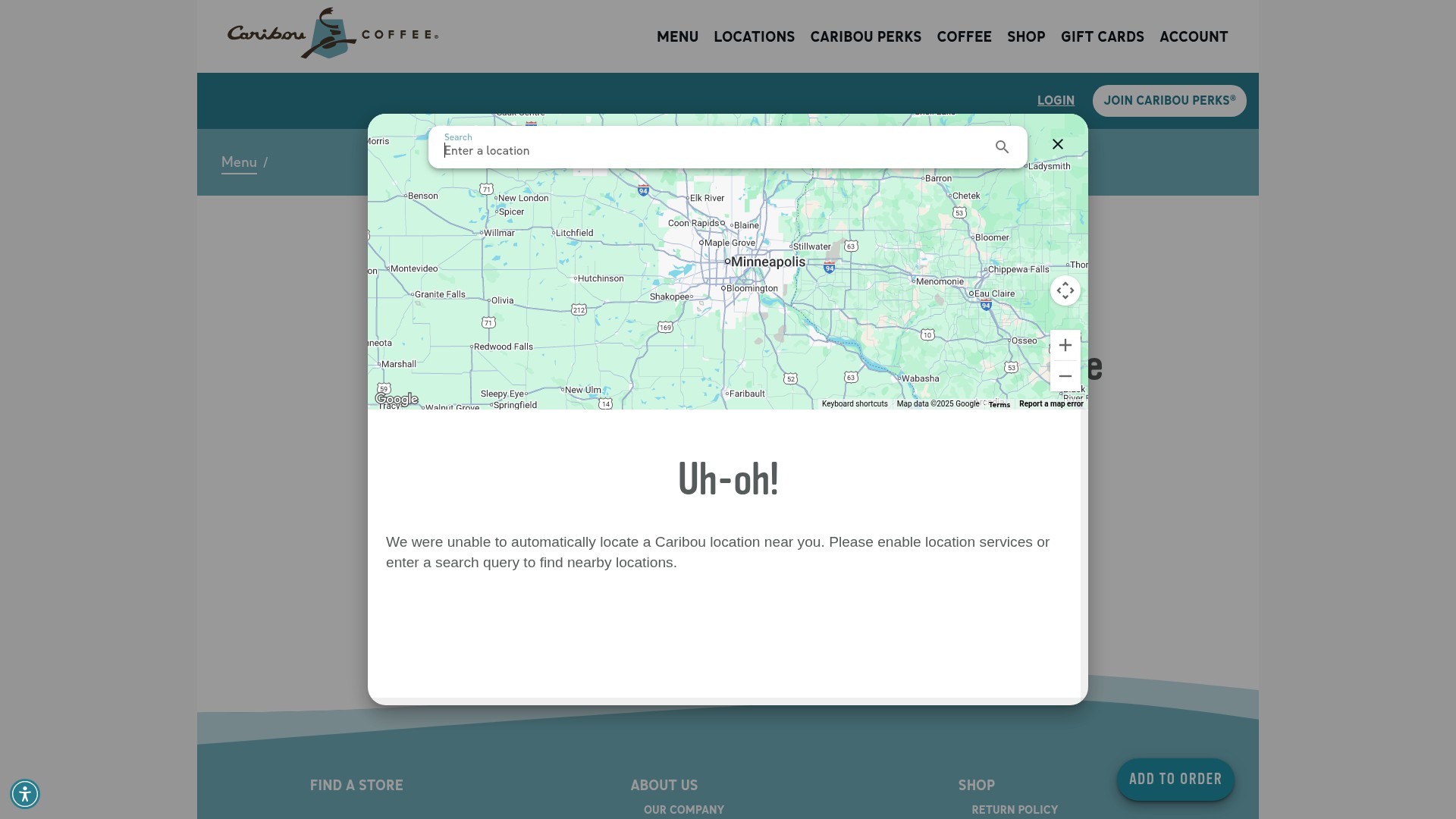
Task: Close the location search dialog
Action: pos(1057,144)
